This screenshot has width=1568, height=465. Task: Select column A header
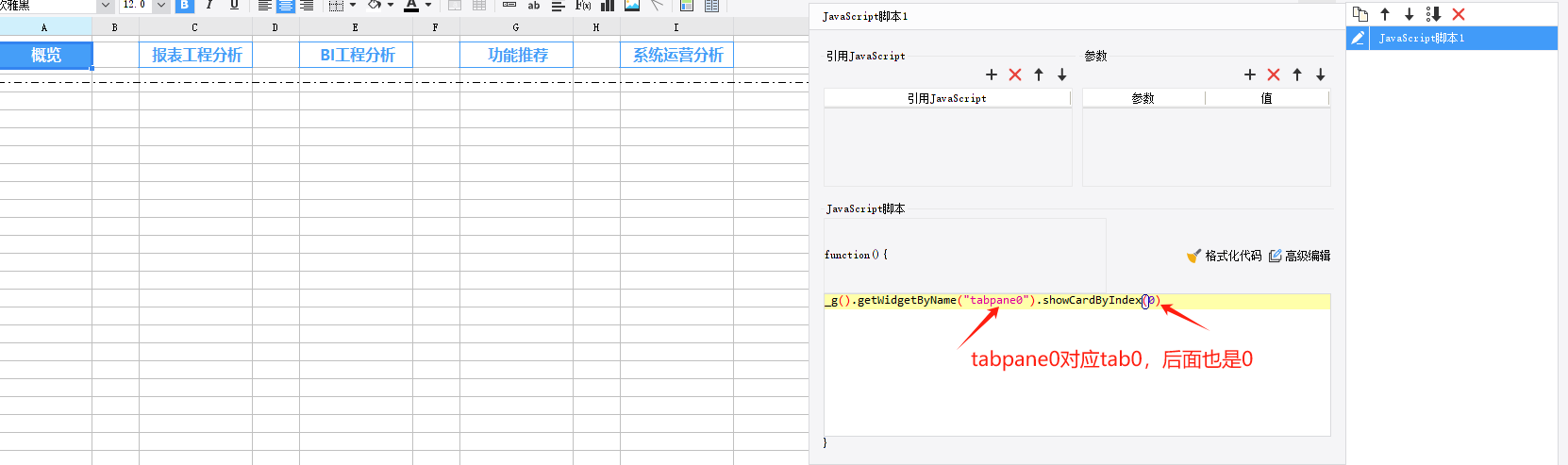[x=45, y=27]
